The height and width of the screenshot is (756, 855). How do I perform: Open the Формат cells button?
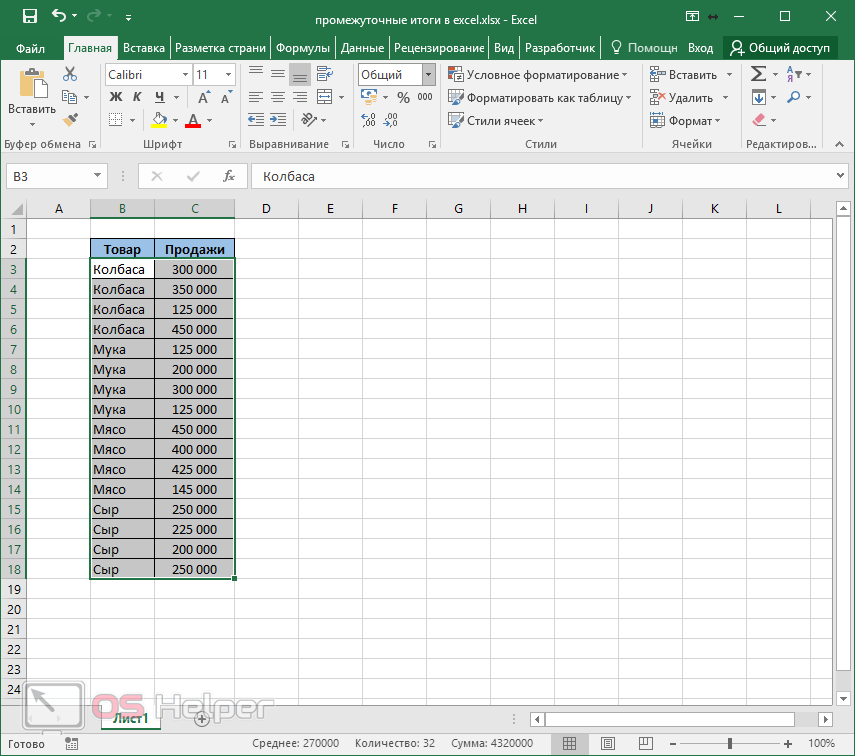click(685, 121)
